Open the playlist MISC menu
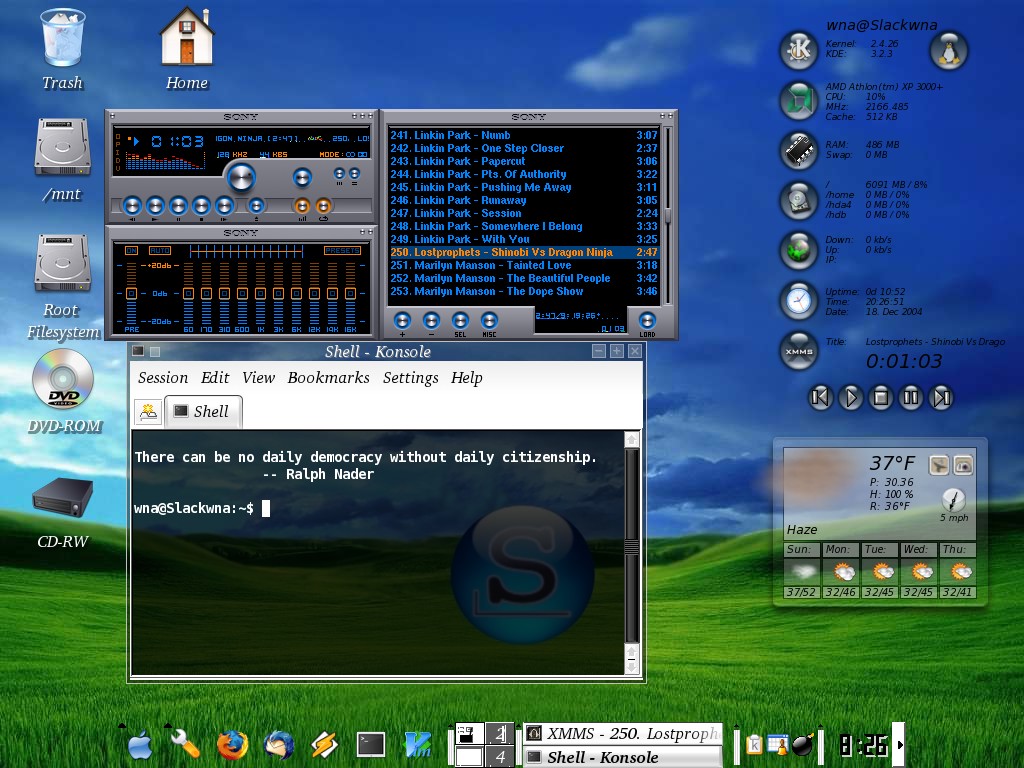Screen dimensions: 1024x768 coord(489,321)
